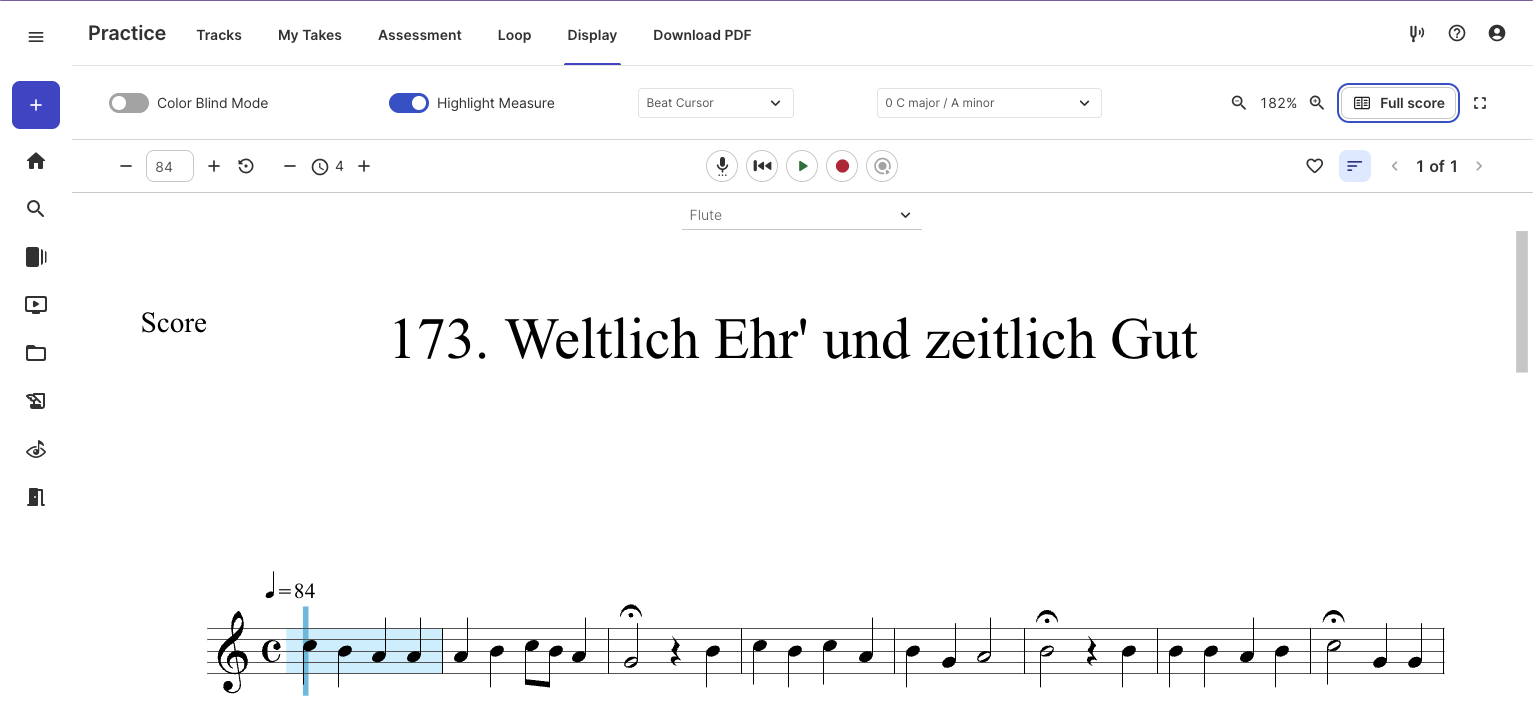Screen dimensions: 1533x711
Task: Click the red record button
Action: coord(842,166)
